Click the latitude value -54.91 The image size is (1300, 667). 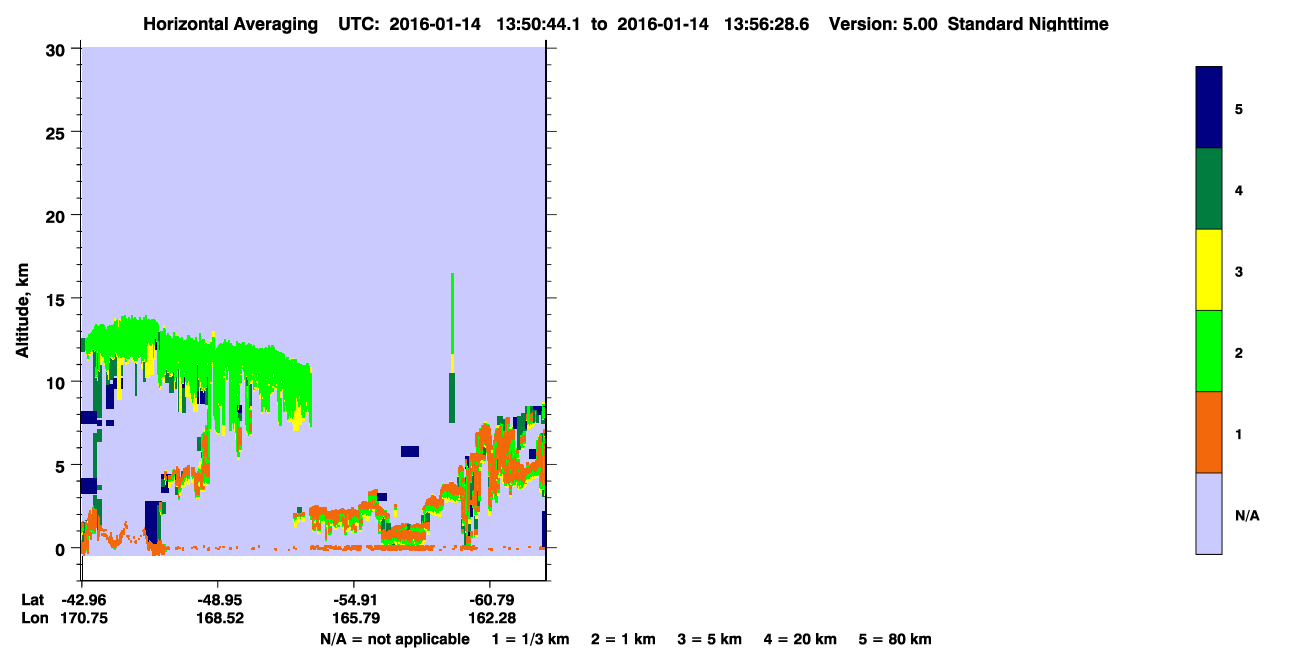354,600
